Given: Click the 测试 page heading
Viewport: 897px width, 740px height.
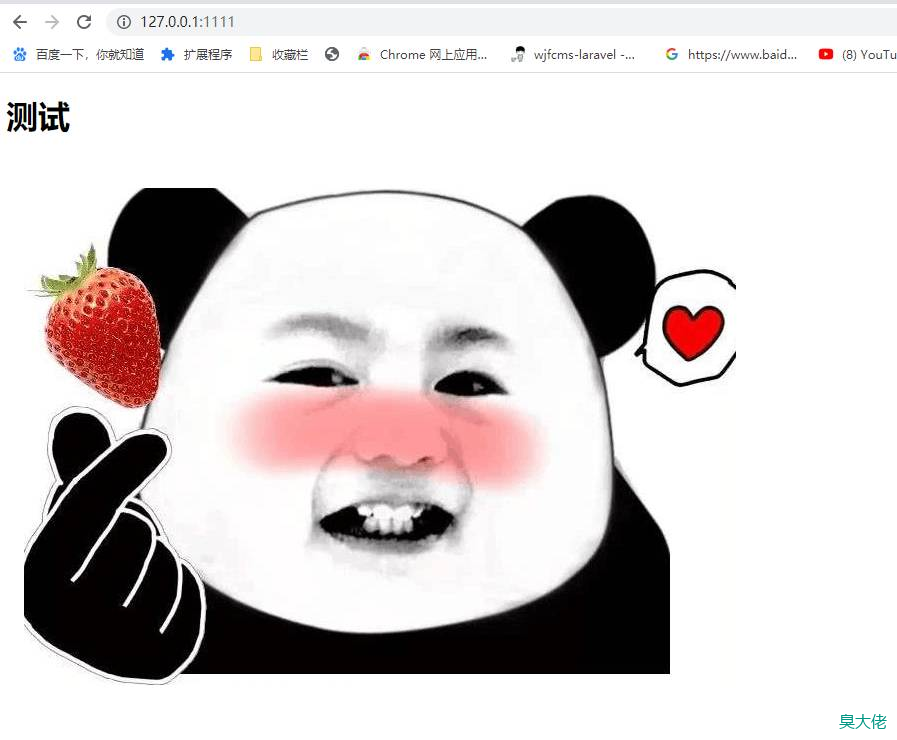Looking at the screenshot, I should pyautogui.click(x=38, y=117).
